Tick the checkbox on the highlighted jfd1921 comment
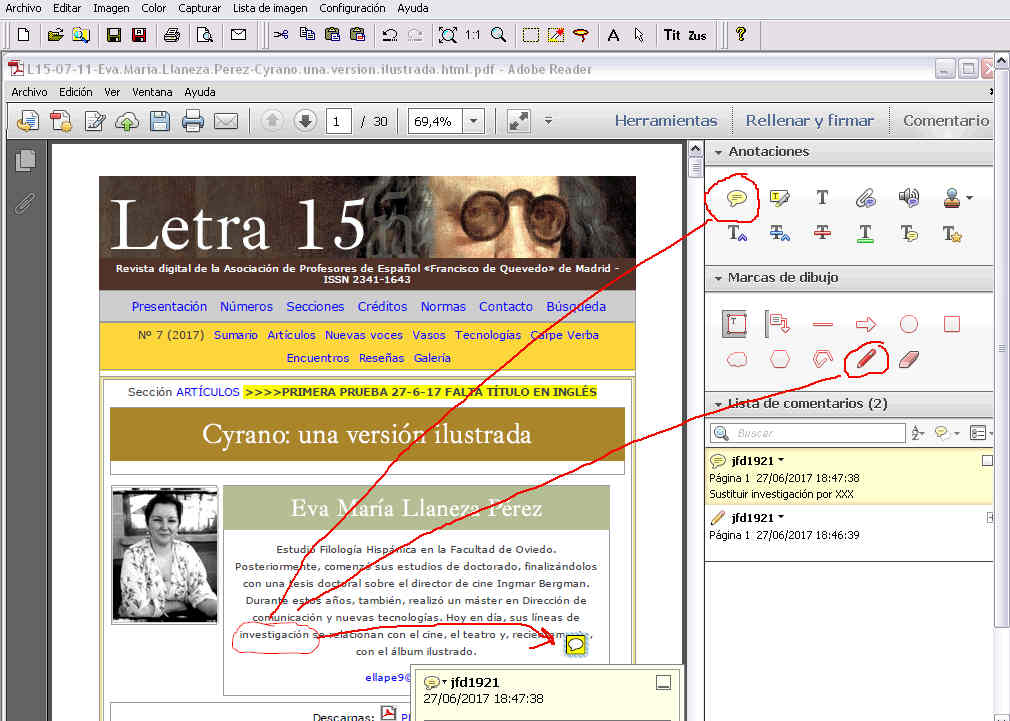1010x721 pixels. (x=987, y=461)
